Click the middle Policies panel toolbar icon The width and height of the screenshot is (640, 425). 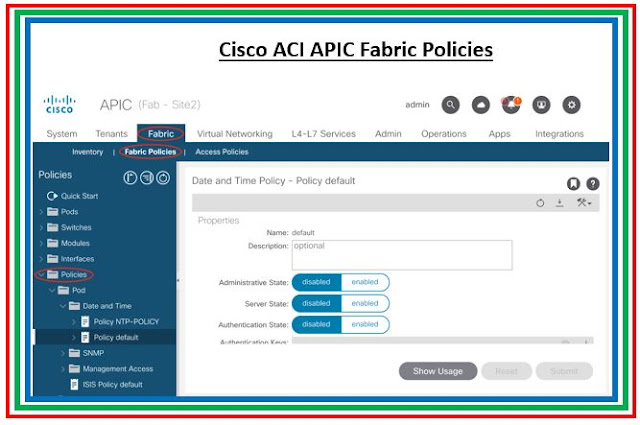147,178
